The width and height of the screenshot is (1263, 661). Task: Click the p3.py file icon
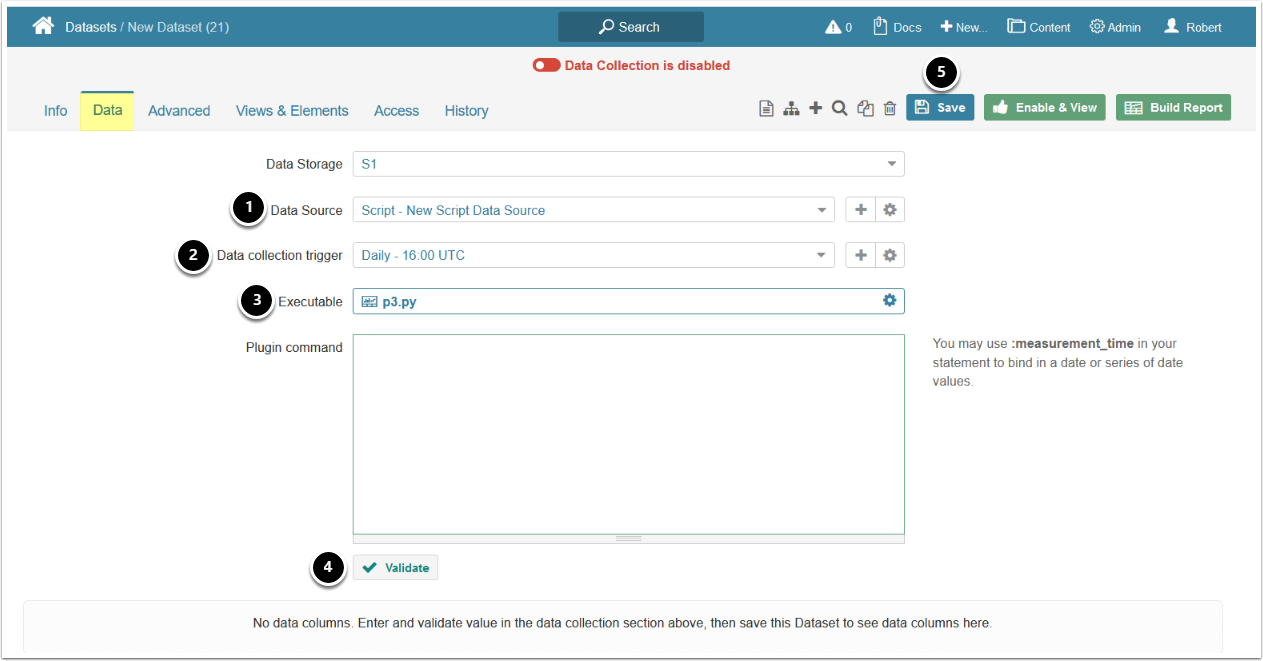(369, 301)
